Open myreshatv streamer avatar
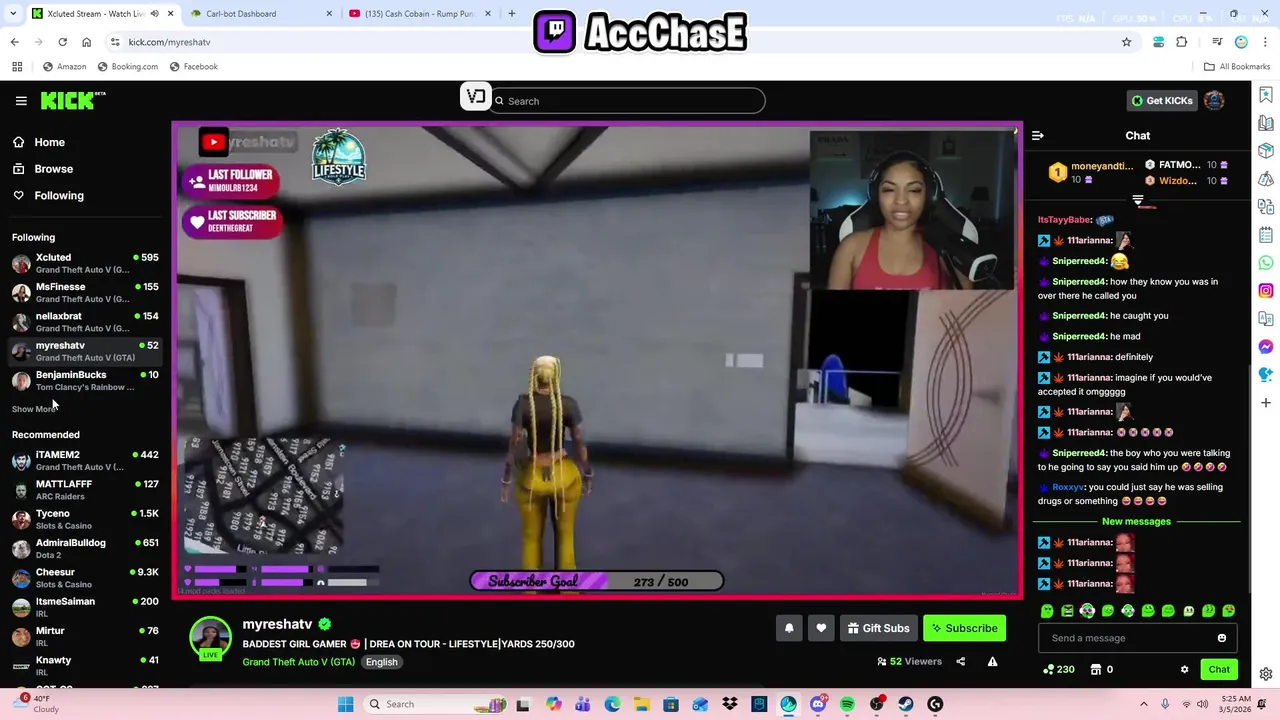This screenshot has height=720, width=1280. click(210, 638)
